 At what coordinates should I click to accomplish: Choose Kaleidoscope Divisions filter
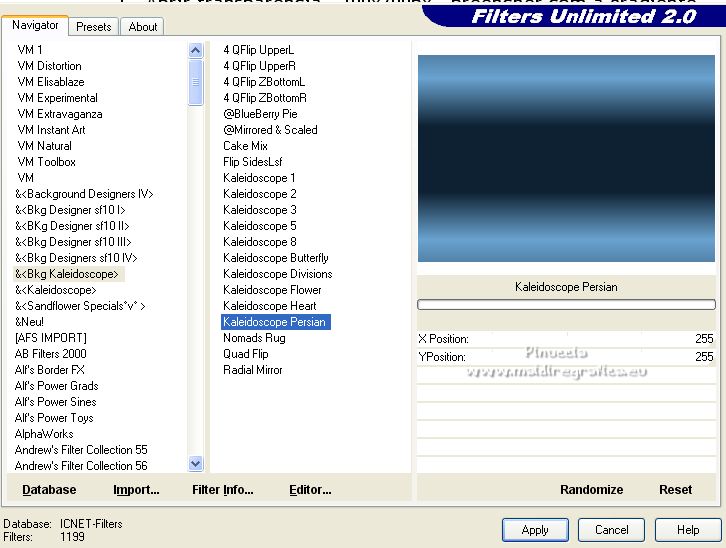pos(278,274)
